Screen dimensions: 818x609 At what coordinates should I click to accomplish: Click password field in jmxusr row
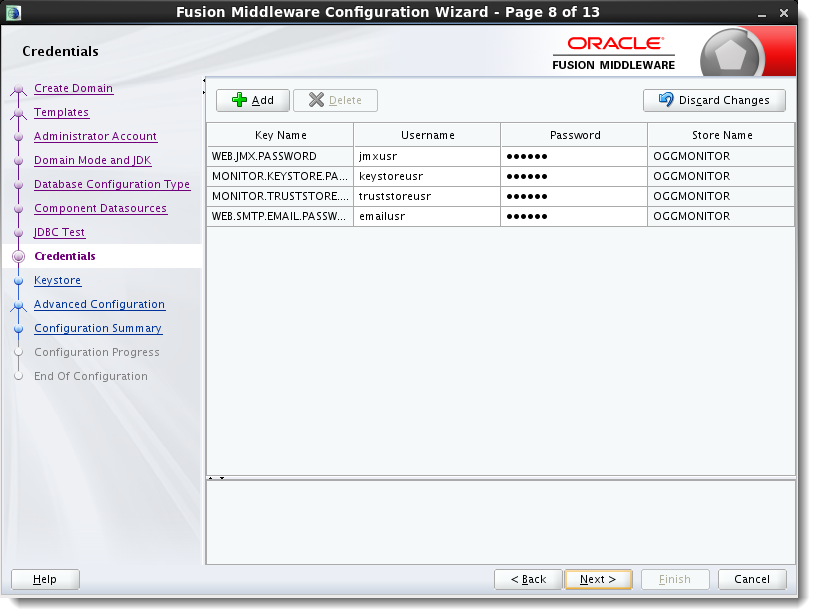[x=574, y=157]
